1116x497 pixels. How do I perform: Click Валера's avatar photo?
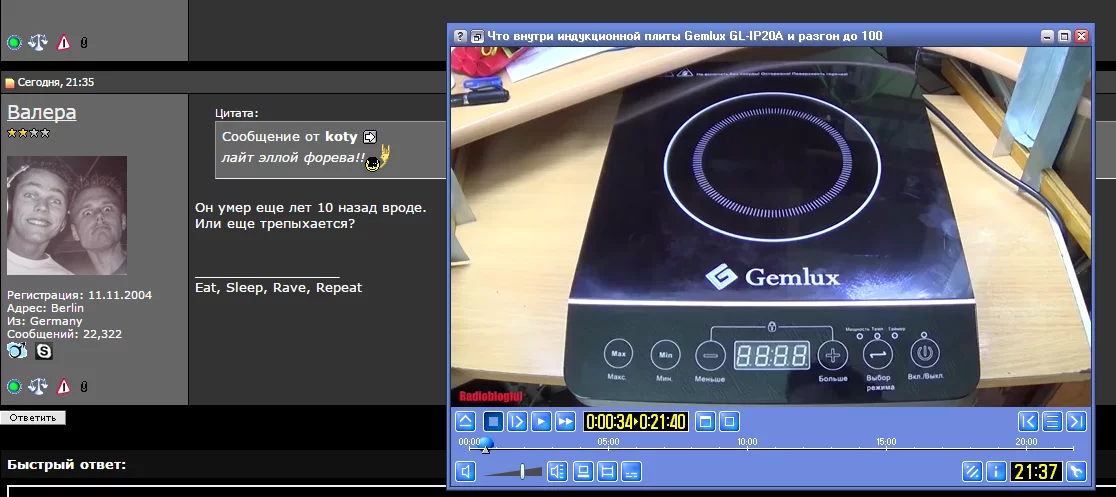click(67, 215)
